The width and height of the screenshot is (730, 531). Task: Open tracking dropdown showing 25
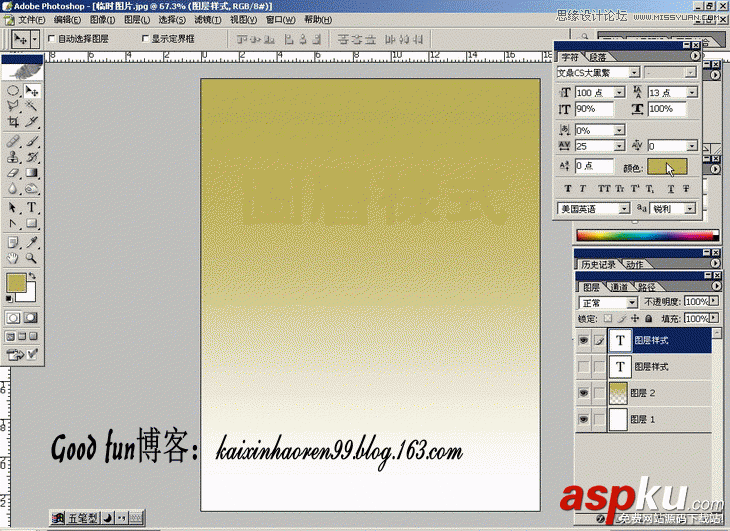619,146
